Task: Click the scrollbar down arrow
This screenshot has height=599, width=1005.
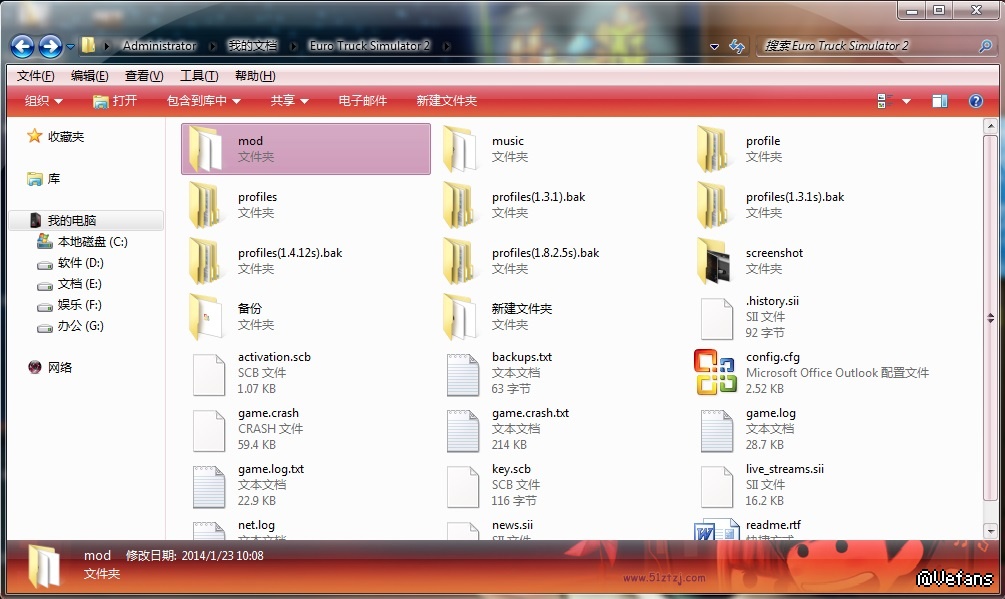Action: click(990, 530)
